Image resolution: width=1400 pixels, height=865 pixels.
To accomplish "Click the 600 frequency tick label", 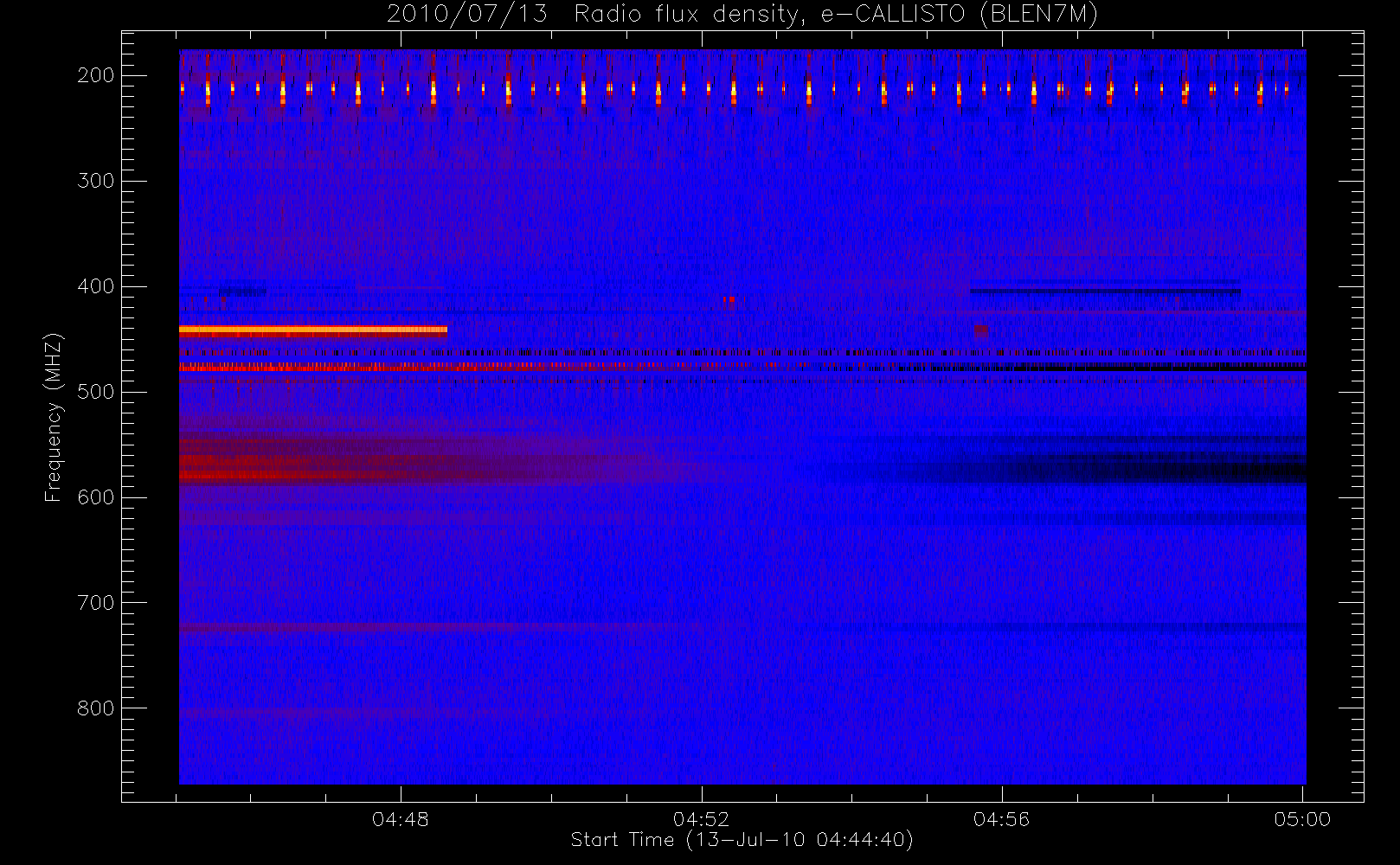I will (96, 497).
